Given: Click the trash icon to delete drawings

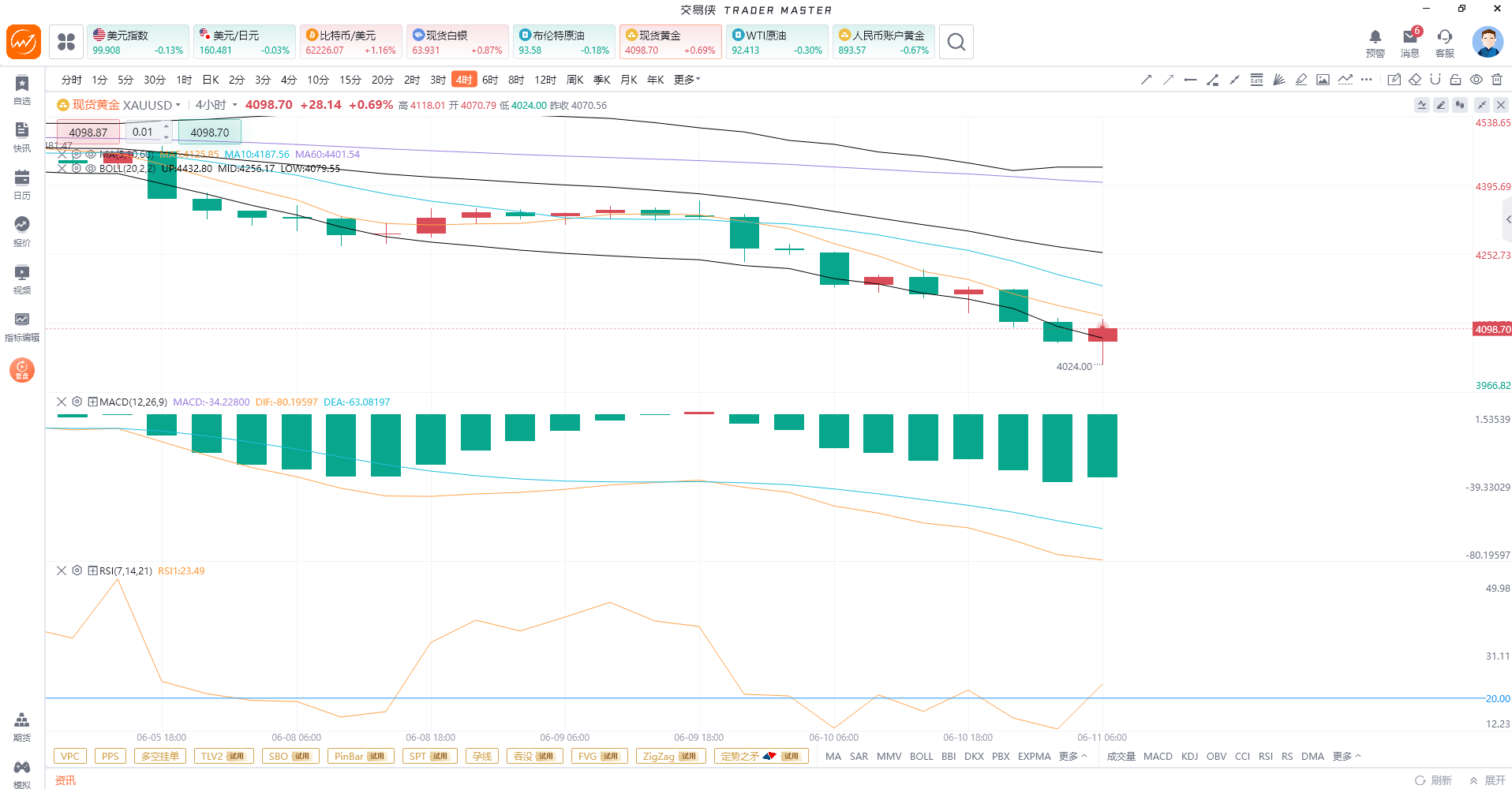Looking at the screenshot, I should 1497,80.
